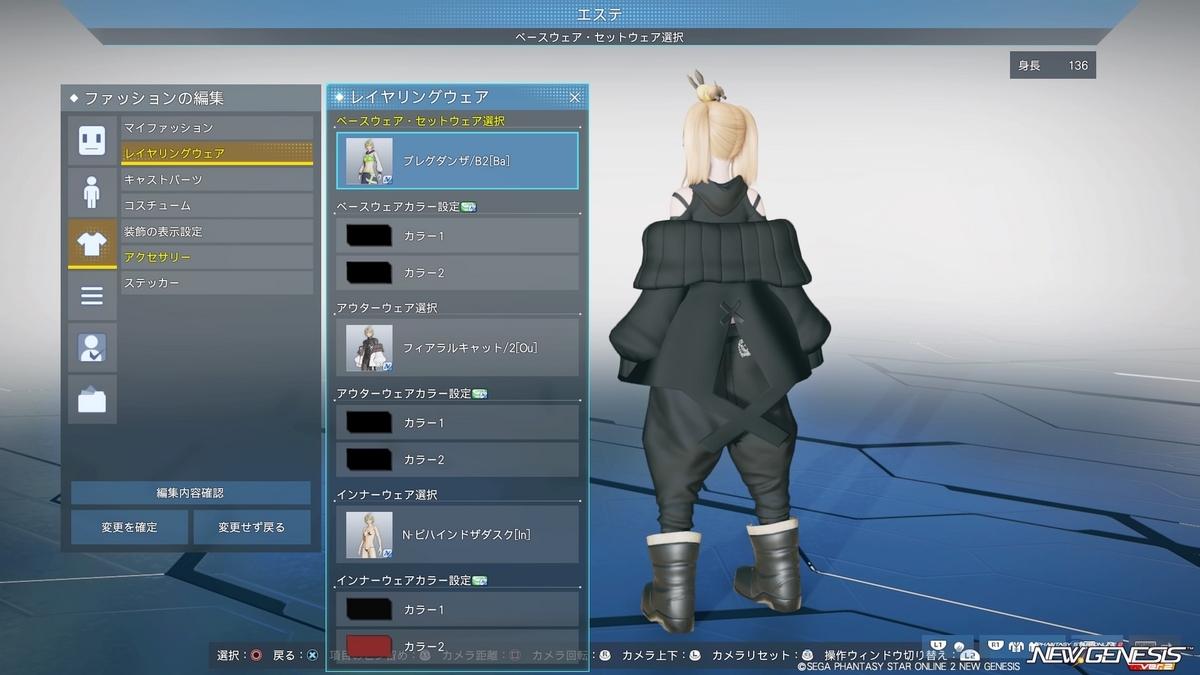Open the face editing category icon

coord(92,140)
